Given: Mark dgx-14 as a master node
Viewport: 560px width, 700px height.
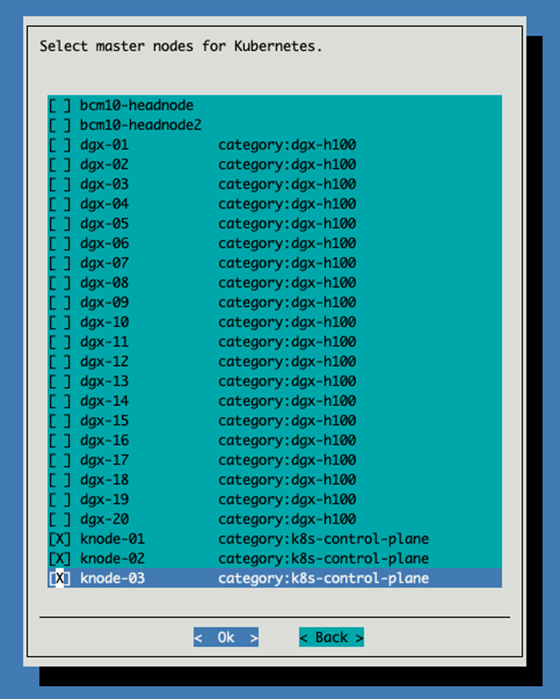Looking at the screenshot, I should point(60,401).
